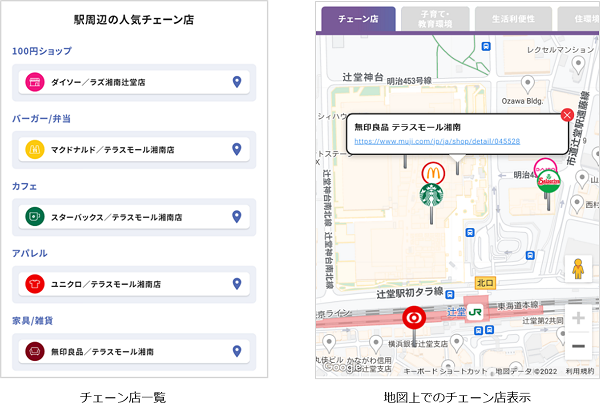Show スターバックス location with its map pin
This screenshot has width=600, height=414.
[237, 217]
